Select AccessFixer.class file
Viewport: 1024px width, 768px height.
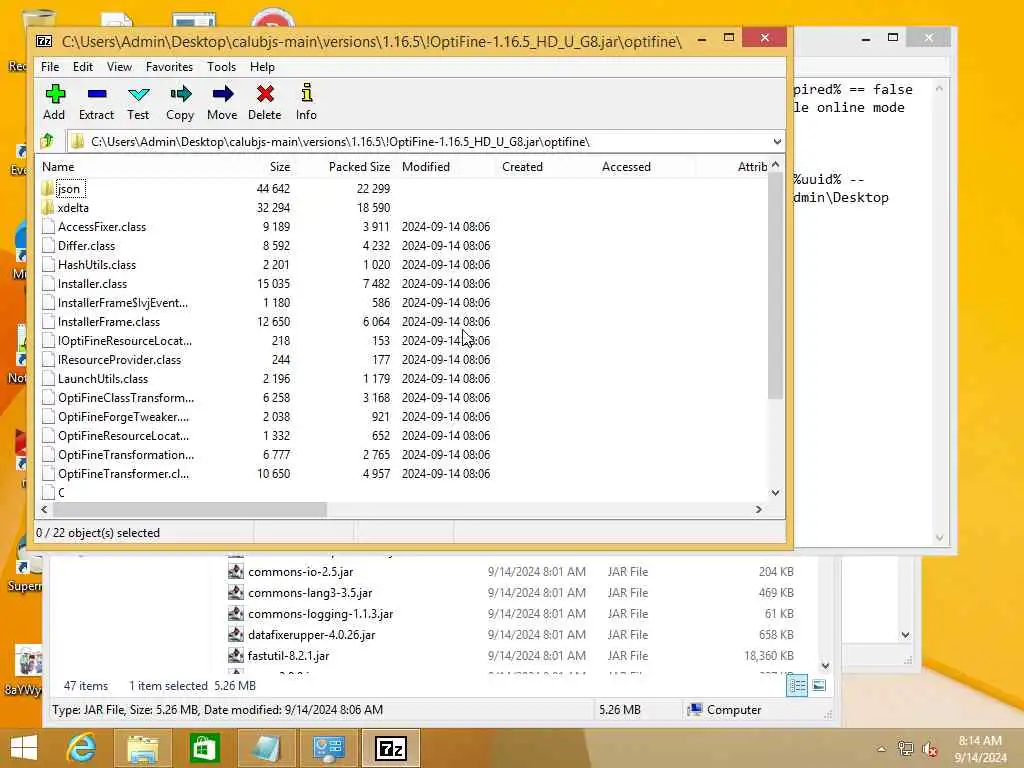pos(102,227)
